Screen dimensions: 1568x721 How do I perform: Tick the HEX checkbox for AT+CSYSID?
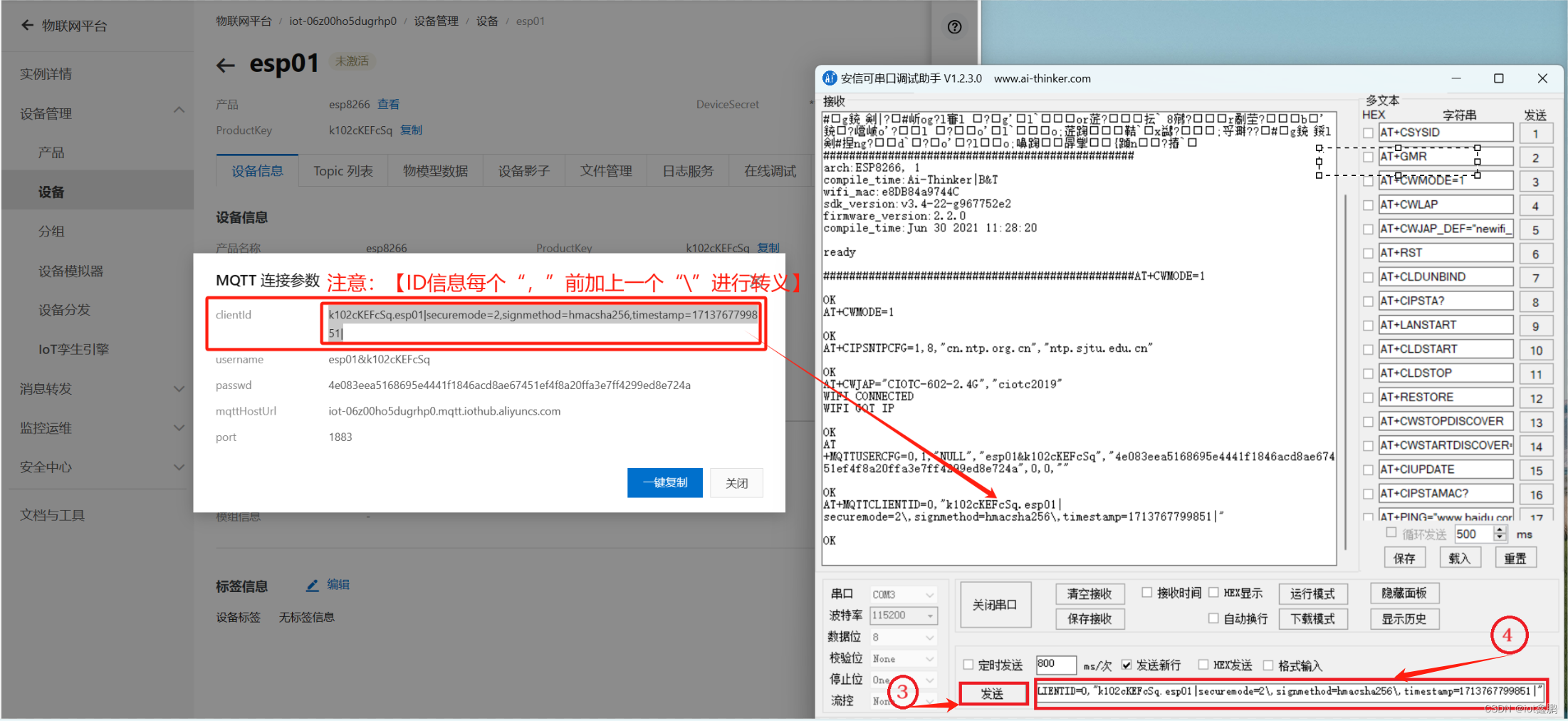tap(1368, 133)
